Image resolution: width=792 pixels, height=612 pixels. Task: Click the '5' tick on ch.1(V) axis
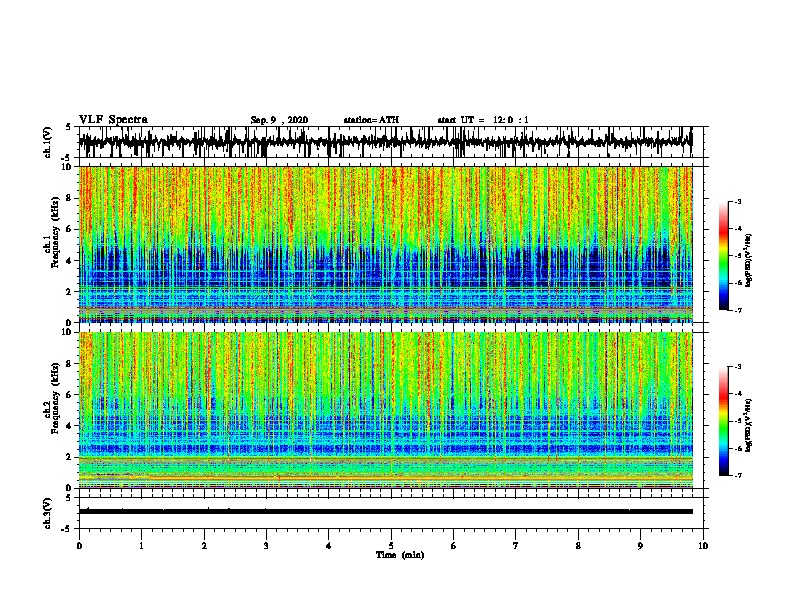tap(69, 127)
